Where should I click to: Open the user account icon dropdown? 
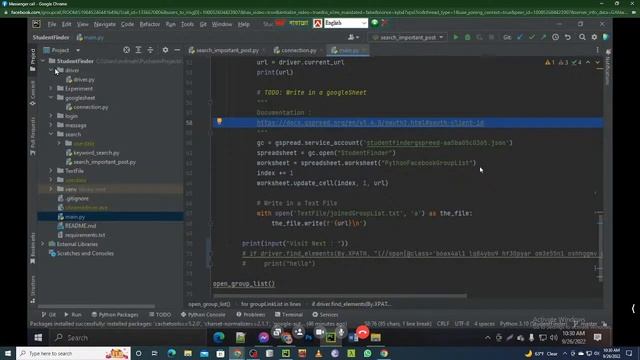click(353, 37)
